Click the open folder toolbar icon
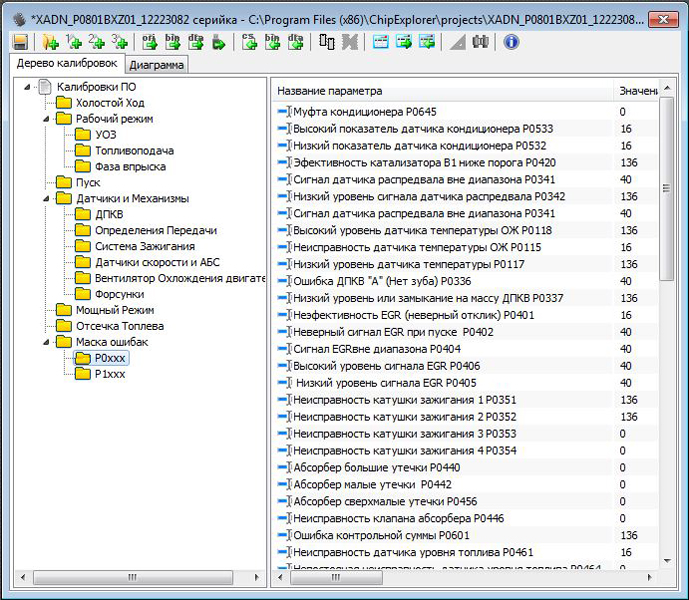 (x=49, y=41)
